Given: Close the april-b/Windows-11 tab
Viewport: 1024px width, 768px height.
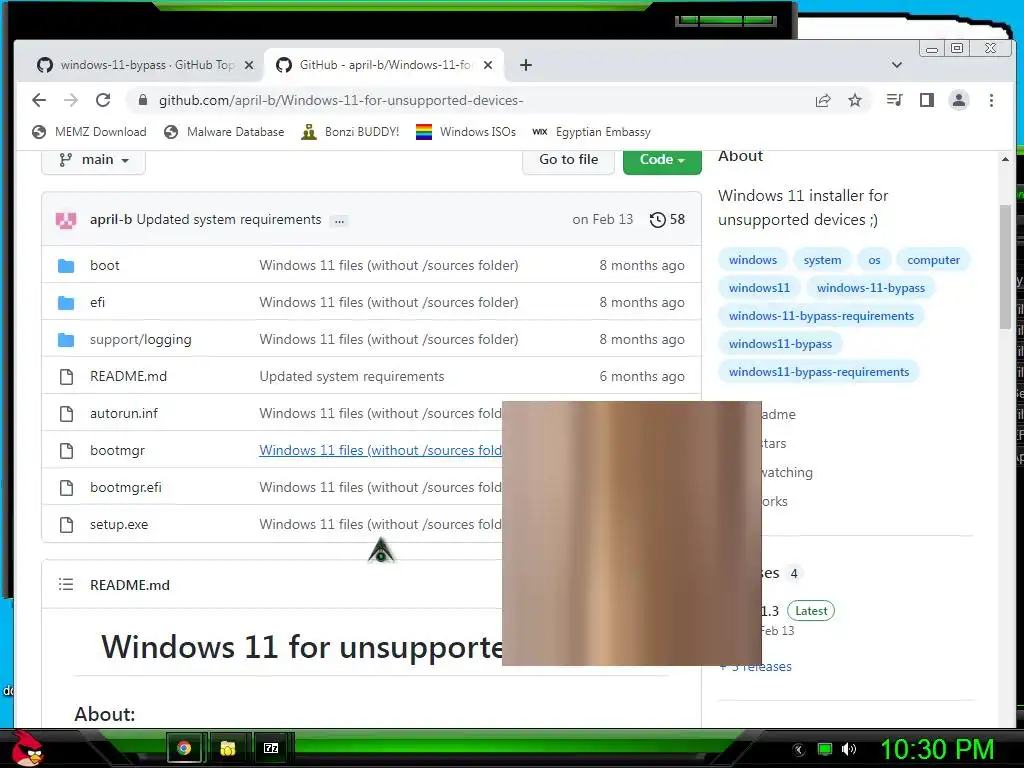Looking at the screenshot, I should point(488,65).
